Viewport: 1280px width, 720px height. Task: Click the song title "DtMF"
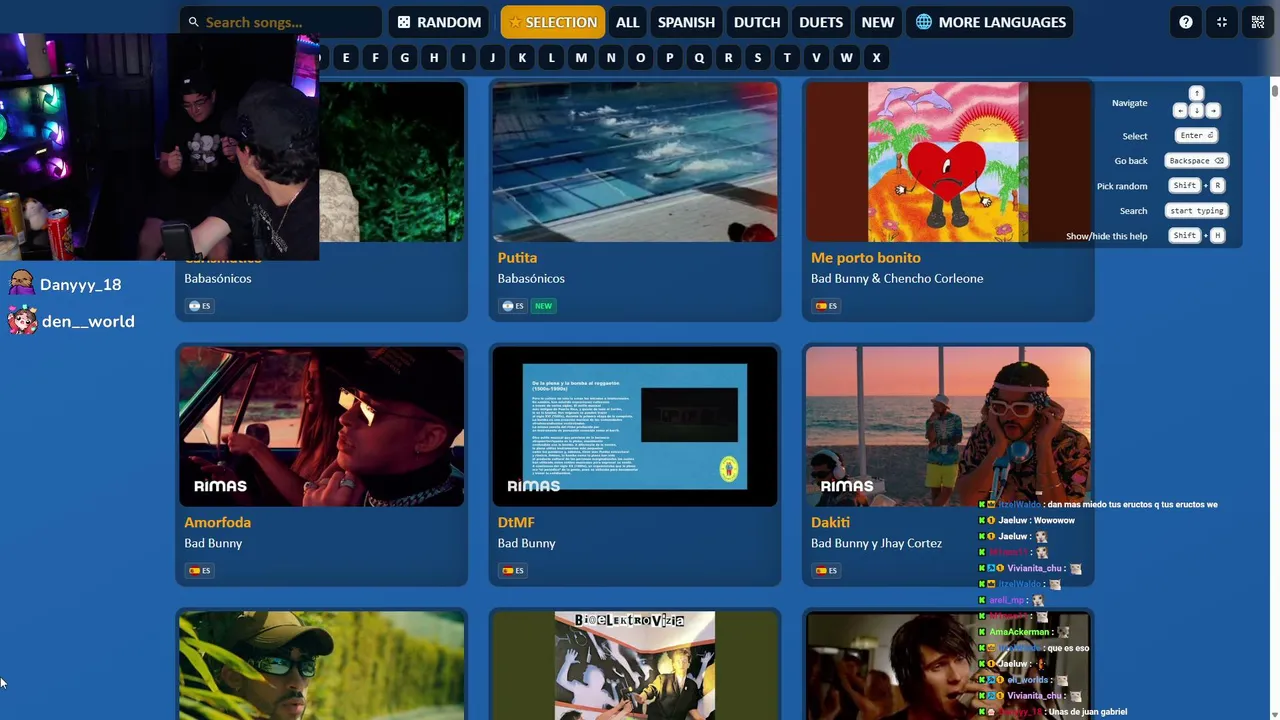[516, 523]
